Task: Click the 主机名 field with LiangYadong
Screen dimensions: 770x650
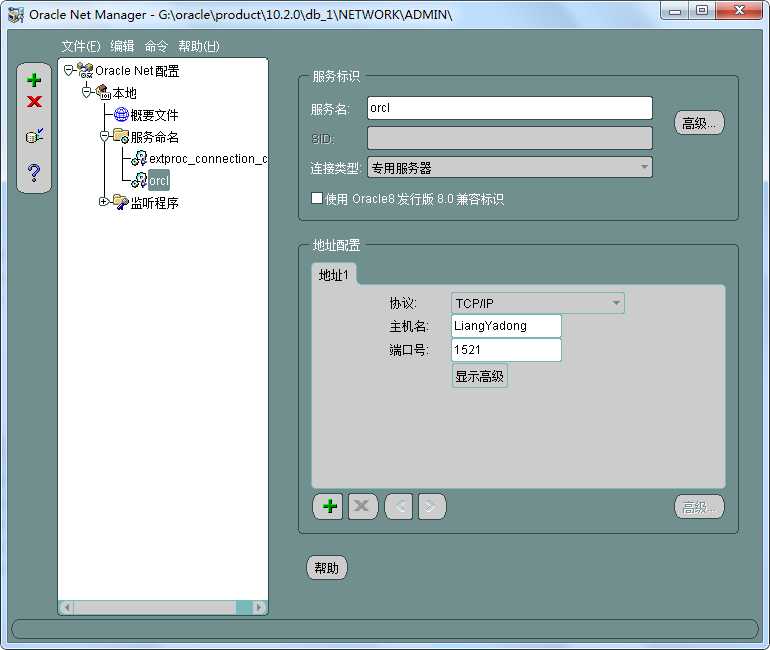Action: (x=506, y=326)
